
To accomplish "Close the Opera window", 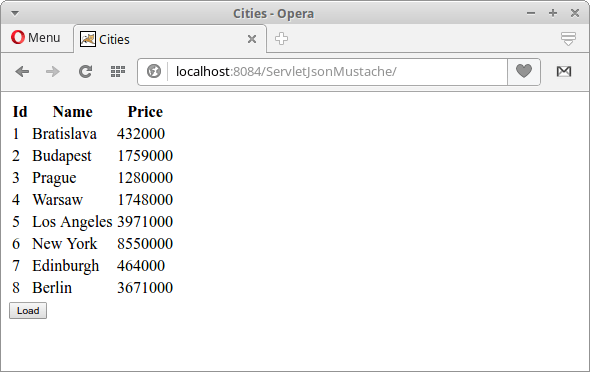I will [x=575, y=13].
